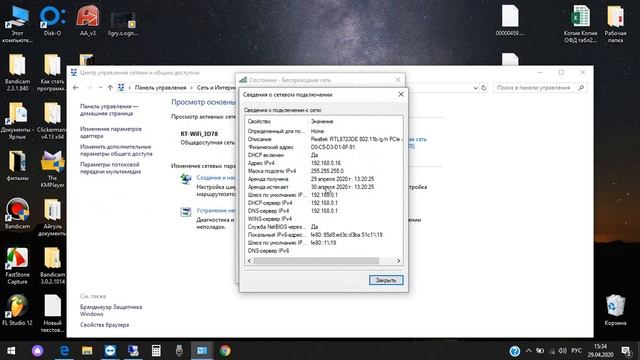Open Этот компьютер desktop icon
Viewport: 640px width, 360px height.
[x=17, y=24]
